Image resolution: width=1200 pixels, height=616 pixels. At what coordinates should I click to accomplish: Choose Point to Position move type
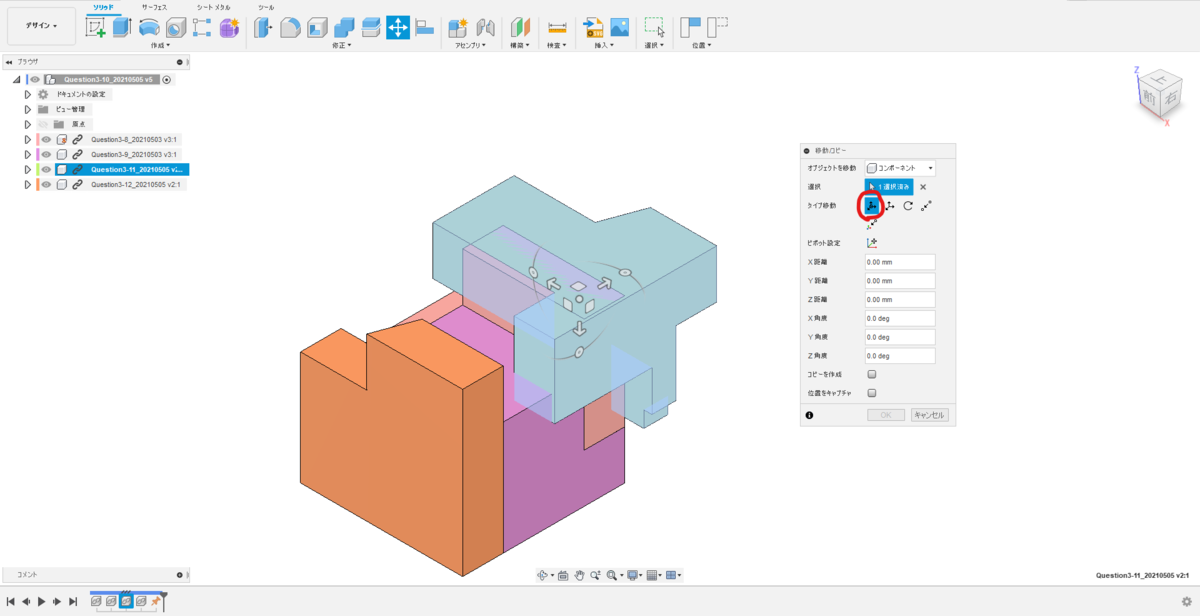click(x=871, y=225)
